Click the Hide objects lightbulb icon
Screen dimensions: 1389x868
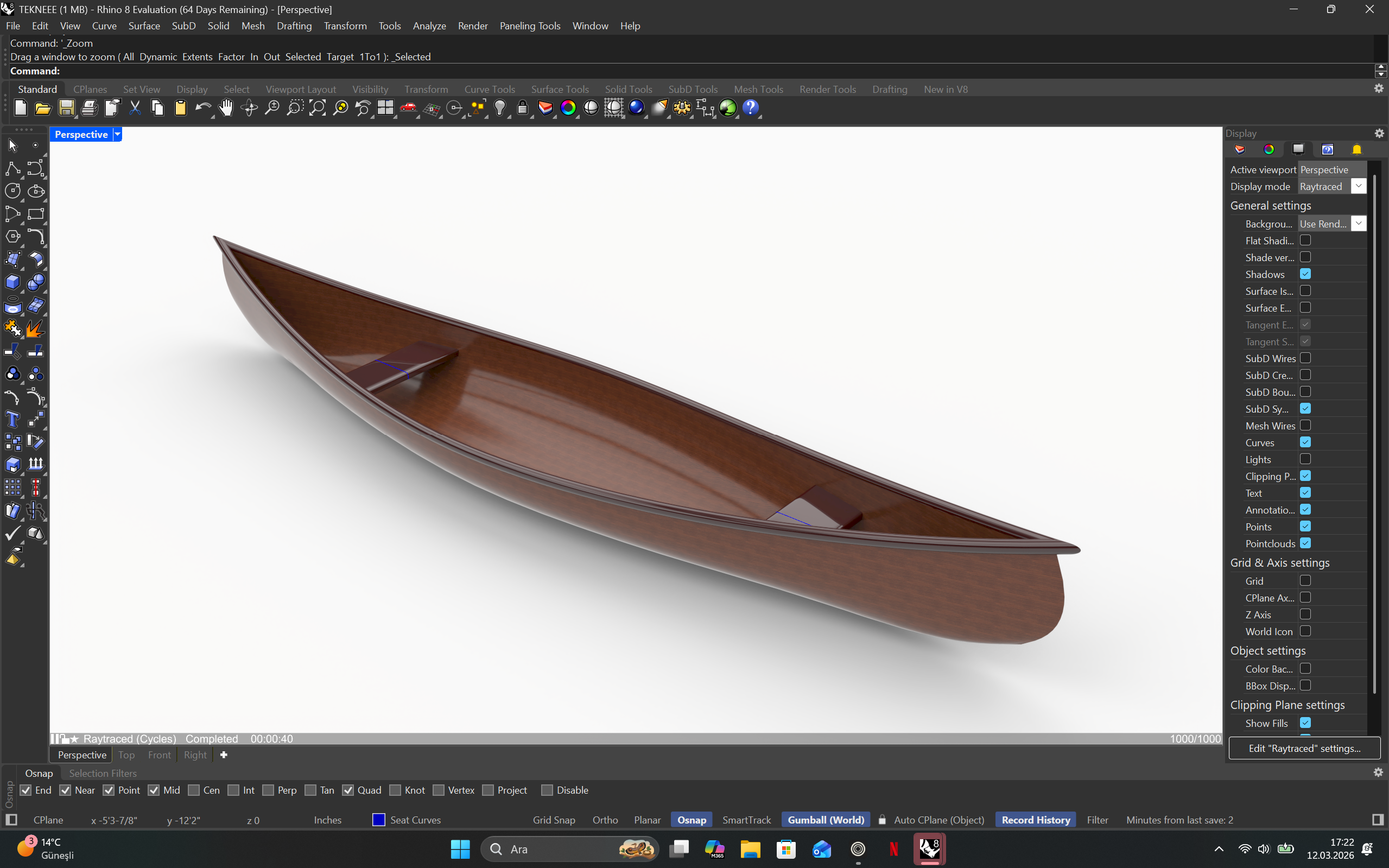pos(499,108)
